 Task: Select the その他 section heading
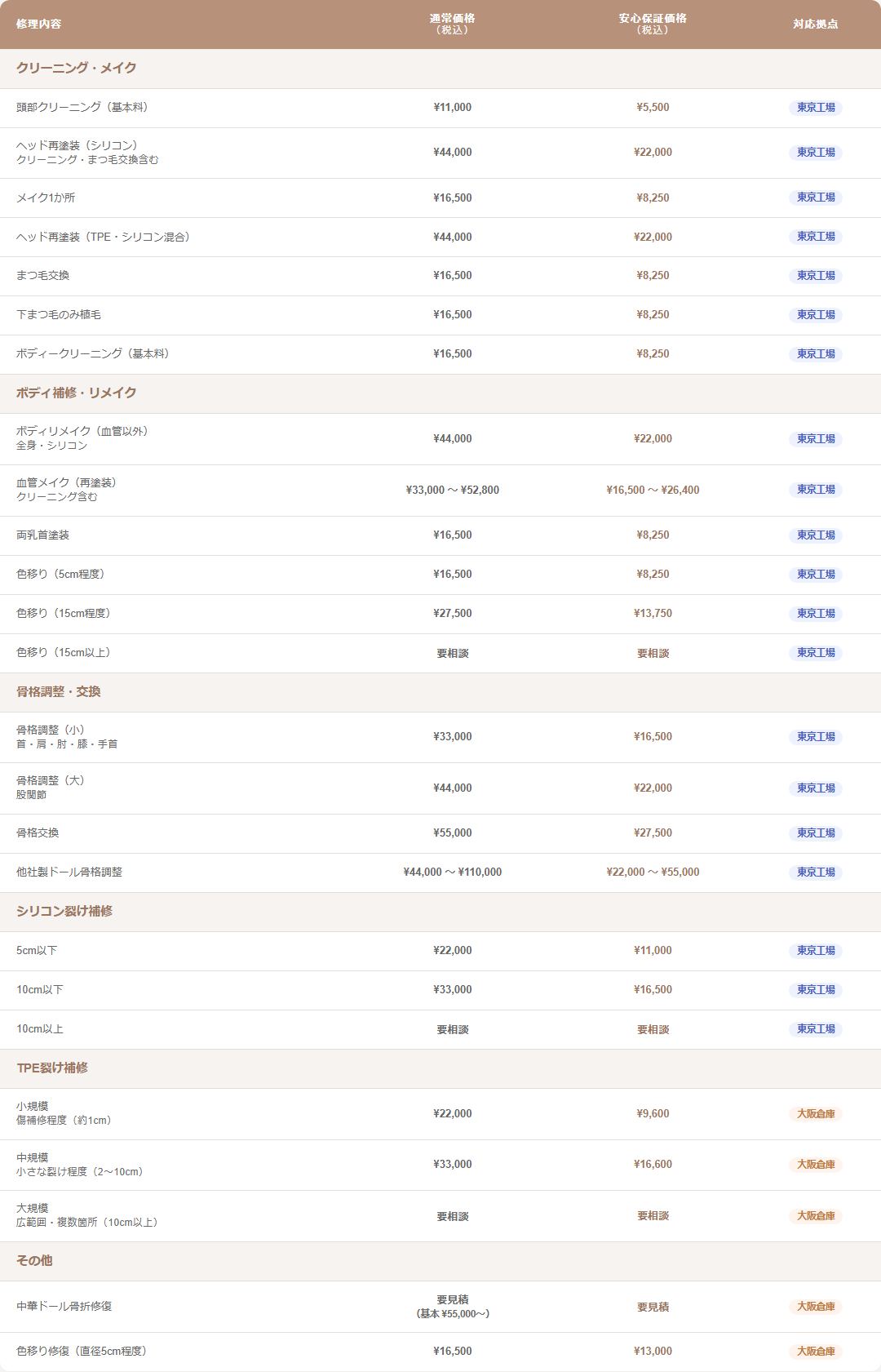point(34,1261)
